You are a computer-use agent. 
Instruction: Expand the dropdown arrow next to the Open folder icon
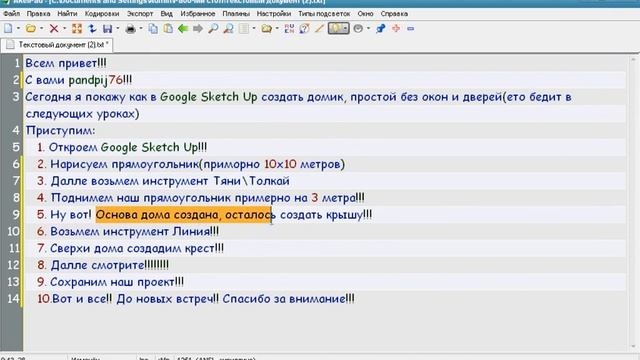pos(41,29)
